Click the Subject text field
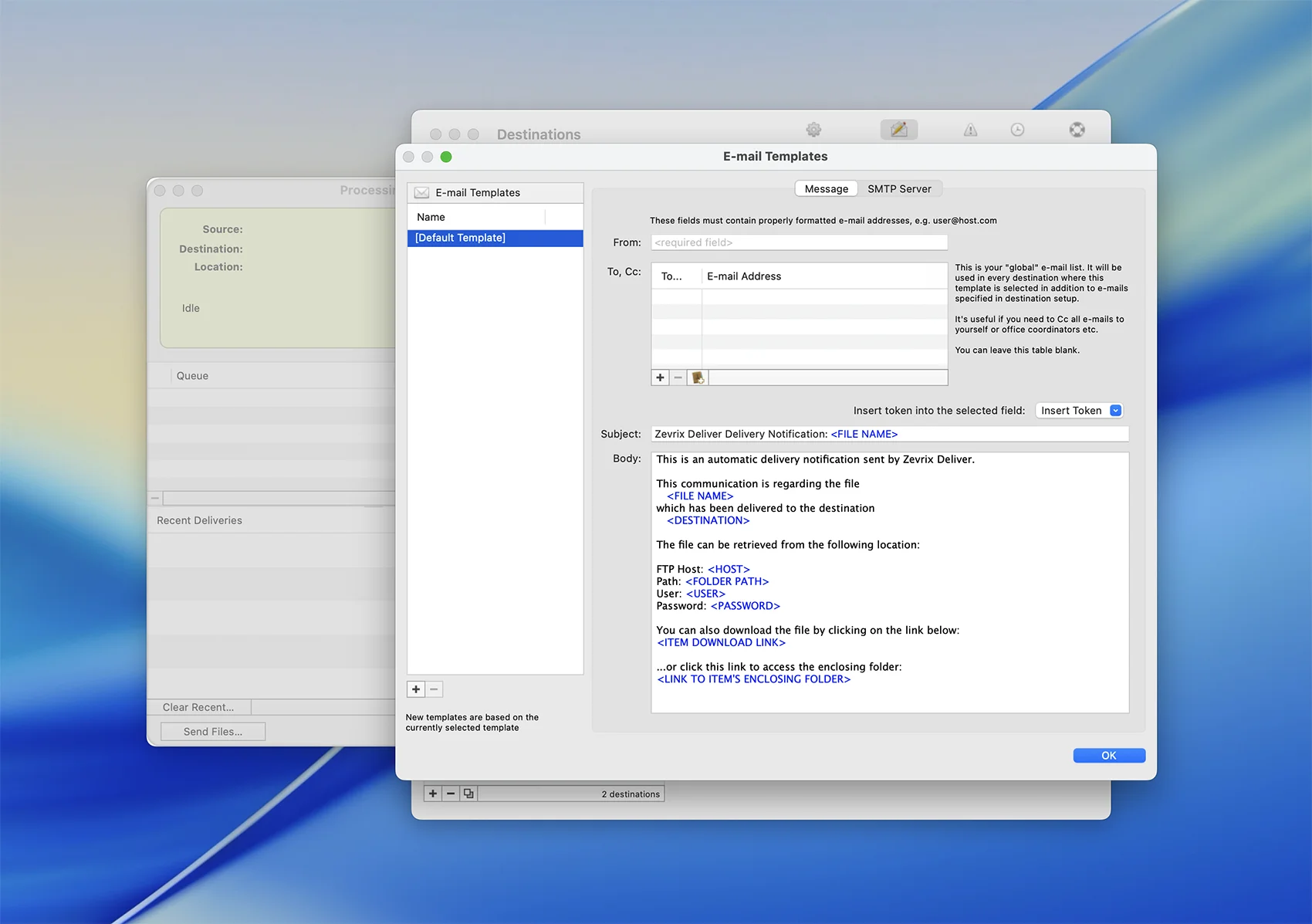1312x924 pixels. click(889, 434)
